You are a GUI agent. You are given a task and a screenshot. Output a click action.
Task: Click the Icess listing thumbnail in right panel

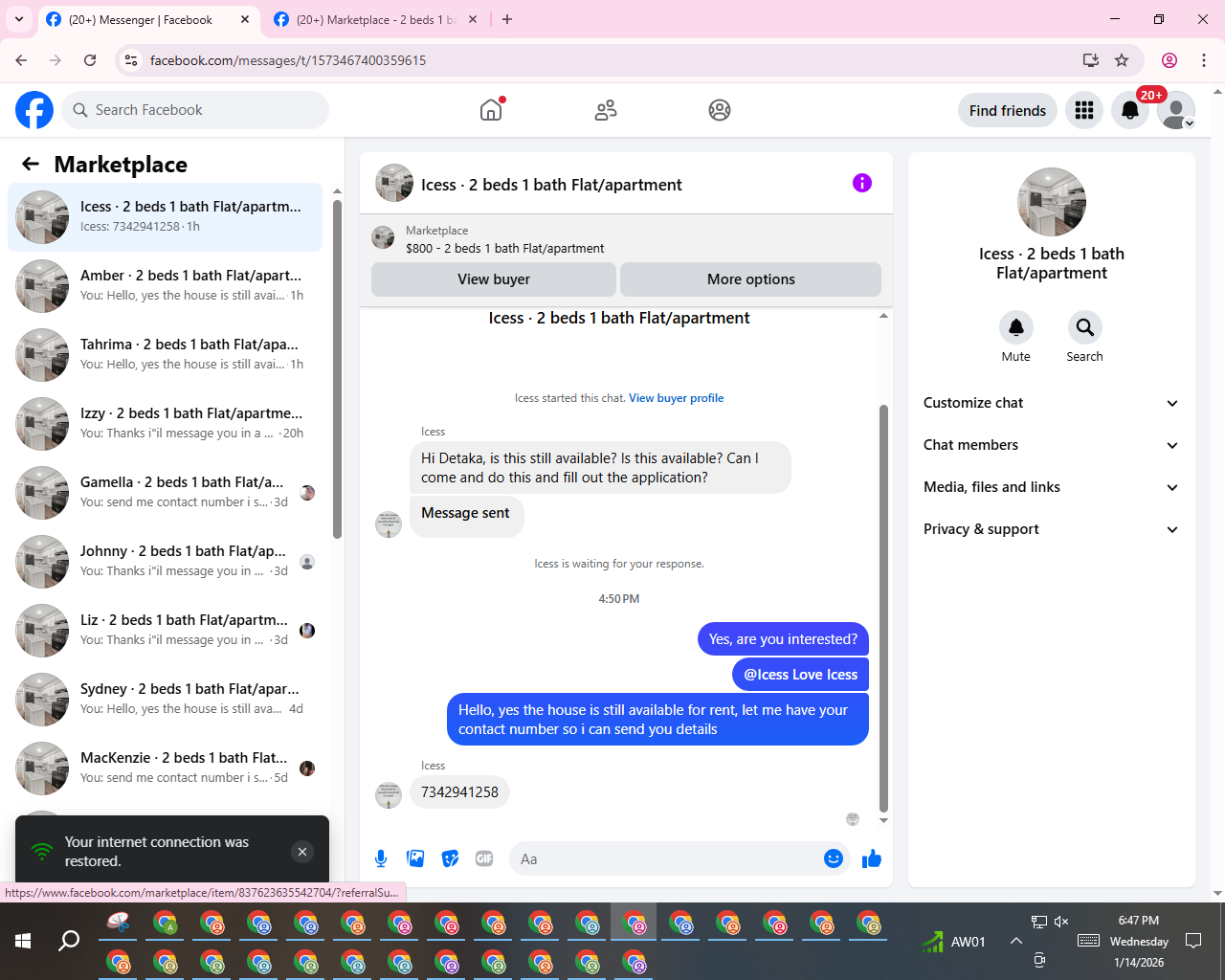click(1052, 202)
